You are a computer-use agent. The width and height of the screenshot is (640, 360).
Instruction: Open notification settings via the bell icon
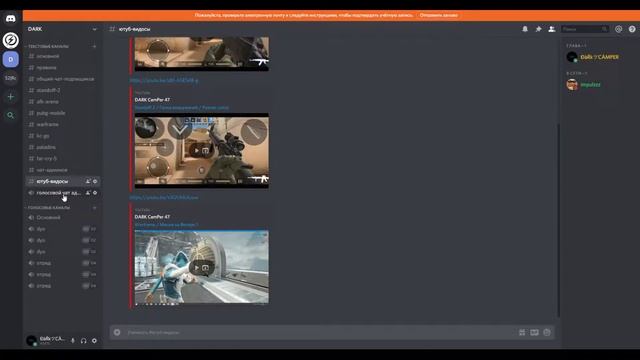click(525, 29)
